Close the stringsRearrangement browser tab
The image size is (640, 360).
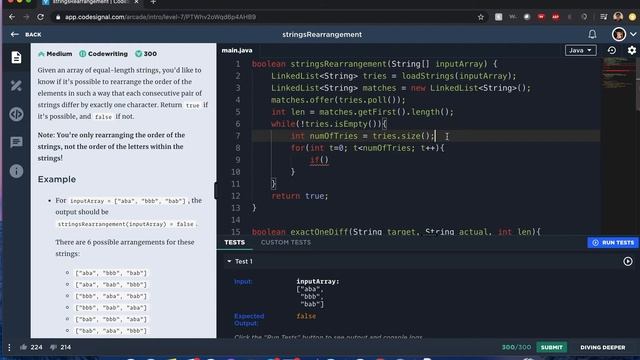[x=136, y=2]
